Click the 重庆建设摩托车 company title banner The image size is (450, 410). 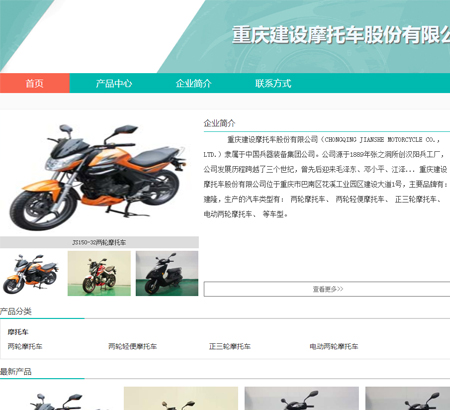(341, 35)
